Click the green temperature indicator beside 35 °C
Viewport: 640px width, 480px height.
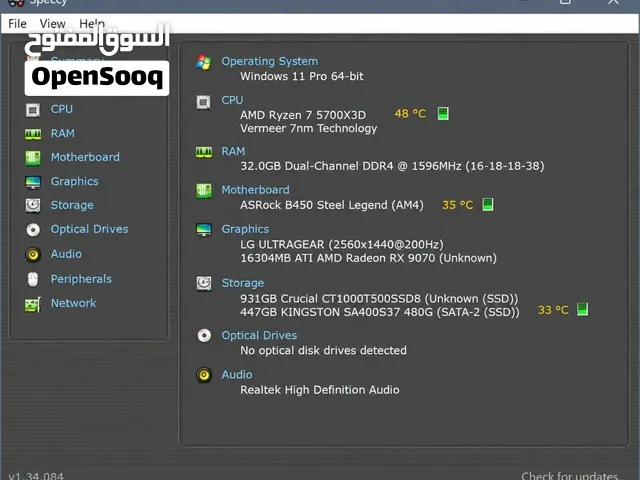pyautogui.click(x=488, y=204)
